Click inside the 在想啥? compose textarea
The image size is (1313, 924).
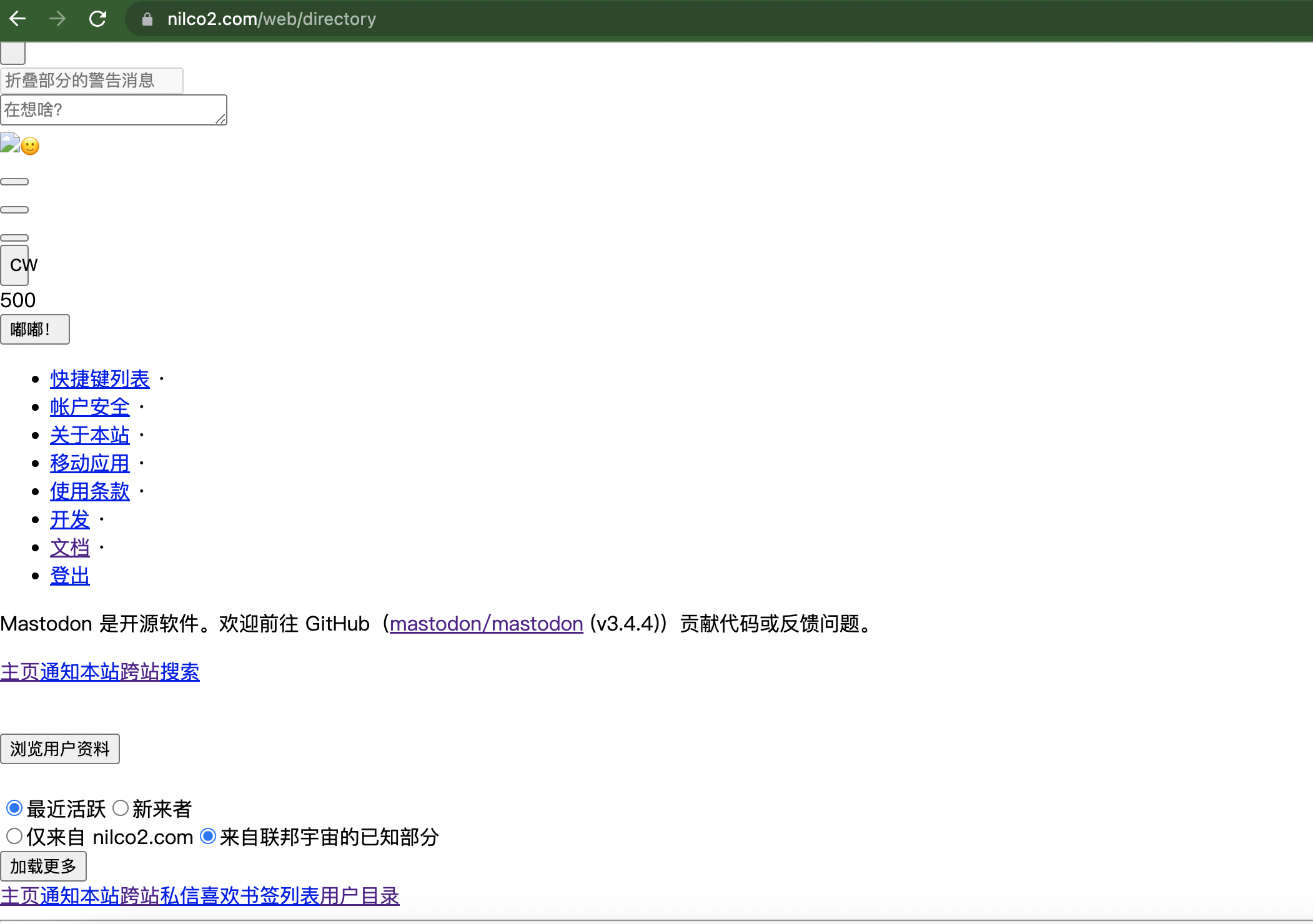coord(112,109)
